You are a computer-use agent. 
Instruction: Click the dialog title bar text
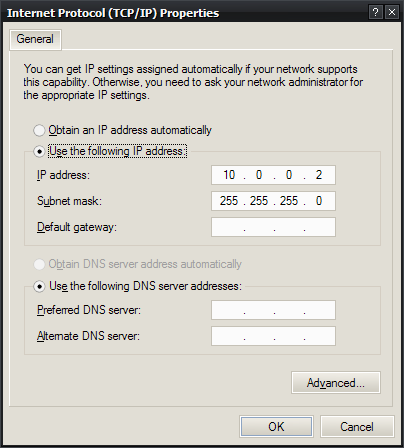click(113, 13)
